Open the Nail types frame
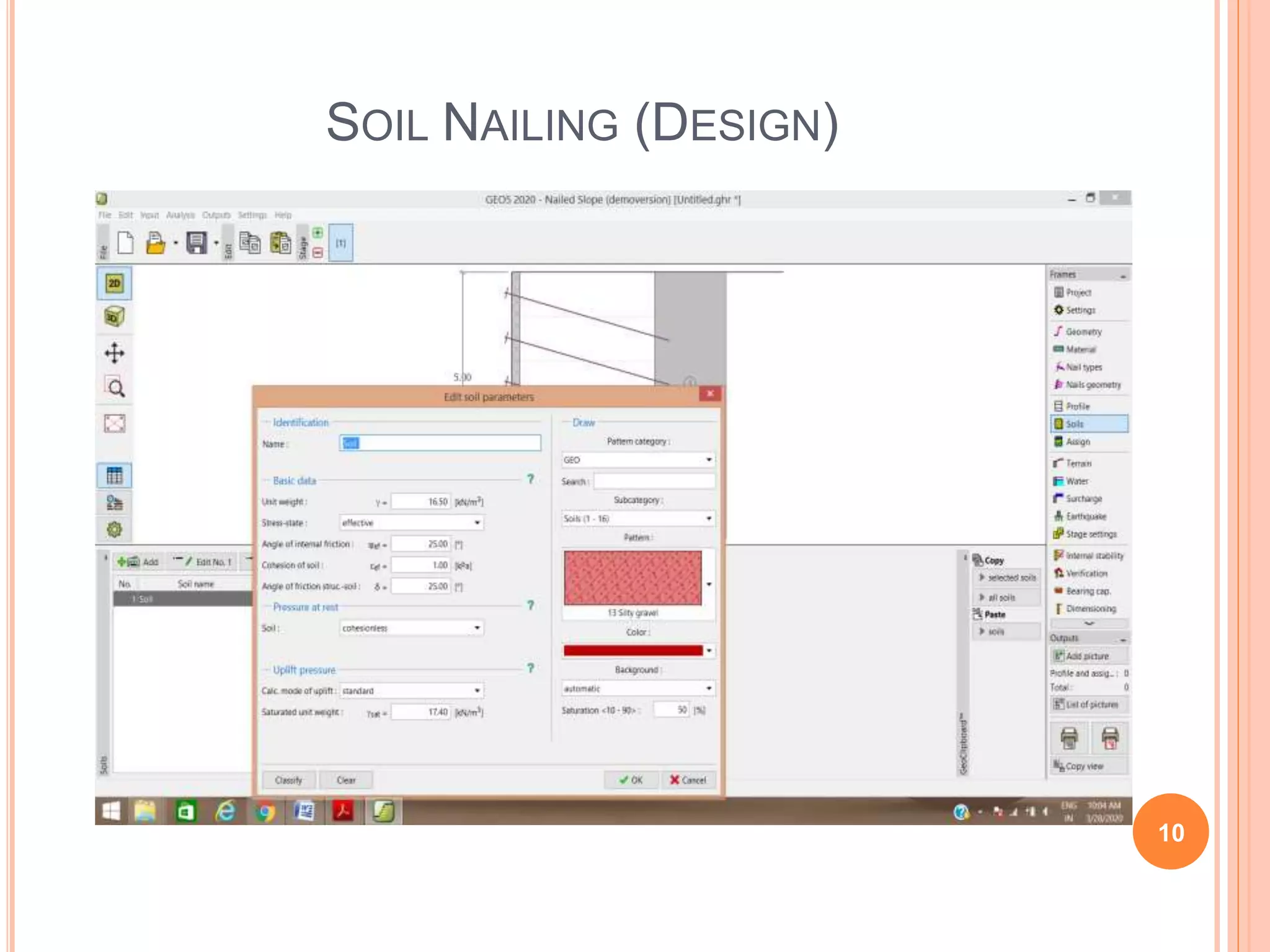The image size is (1270, 952). [1083, 367]
